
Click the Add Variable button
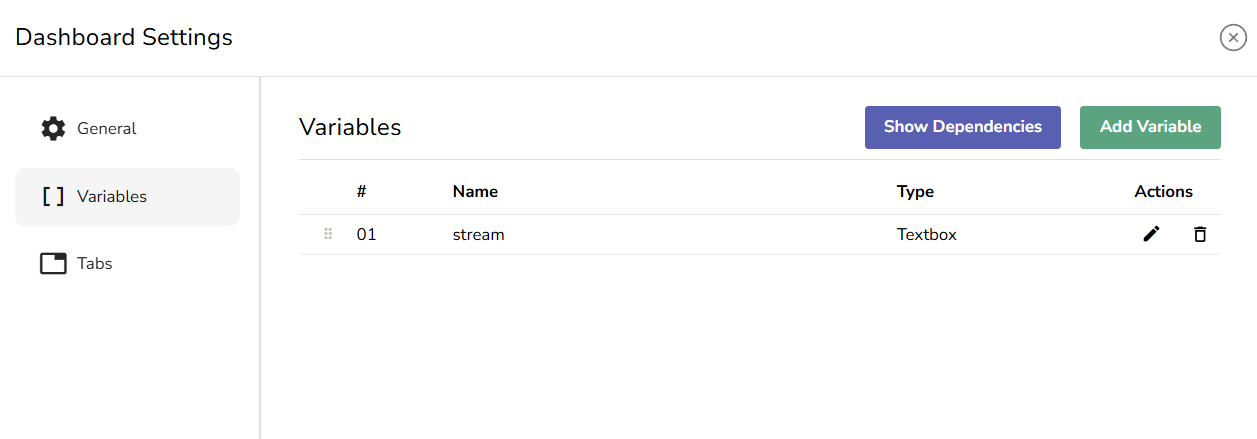(x=1150, y=127)
